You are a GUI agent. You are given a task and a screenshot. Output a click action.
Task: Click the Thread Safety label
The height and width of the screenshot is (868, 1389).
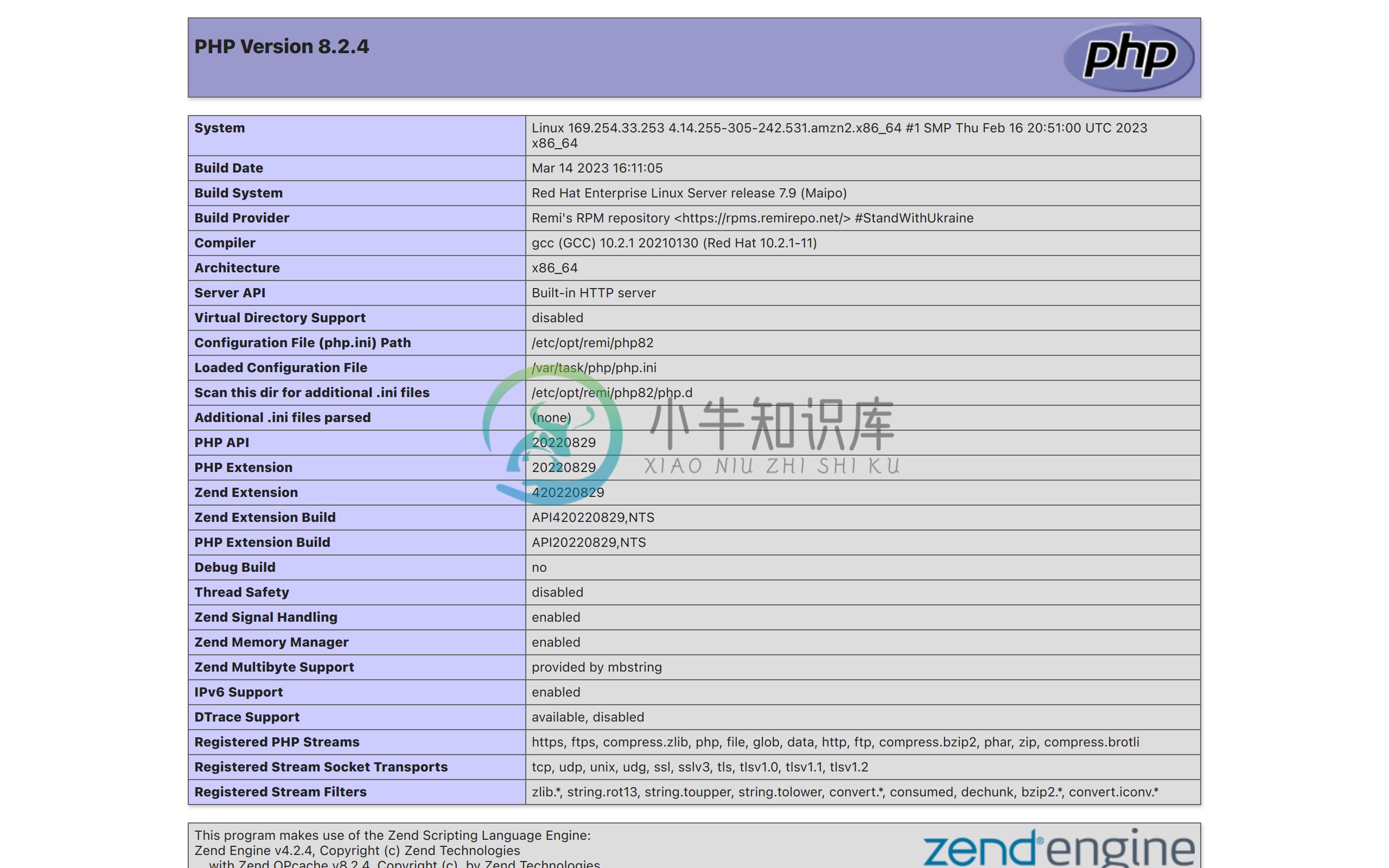click(241, 592)
